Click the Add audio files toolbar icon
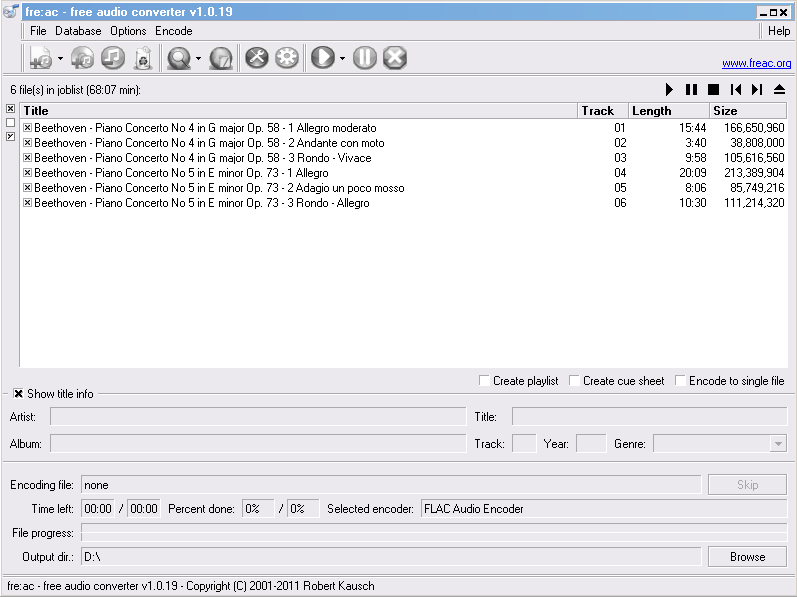The image size is (797, 597). [41, 58]
